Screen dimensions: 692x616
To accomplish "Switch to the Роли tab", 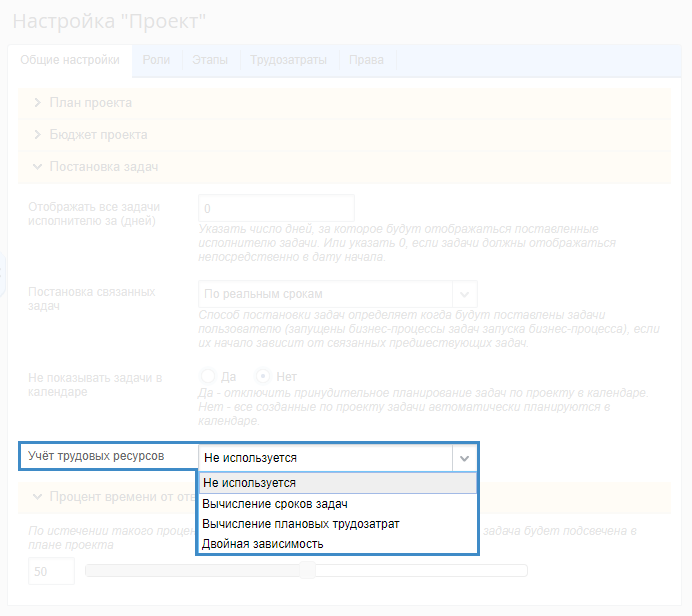I will click(156, 60).
